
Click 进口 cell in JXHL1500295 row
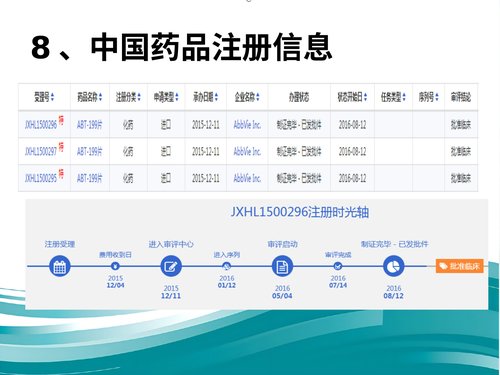coord(166,178)
